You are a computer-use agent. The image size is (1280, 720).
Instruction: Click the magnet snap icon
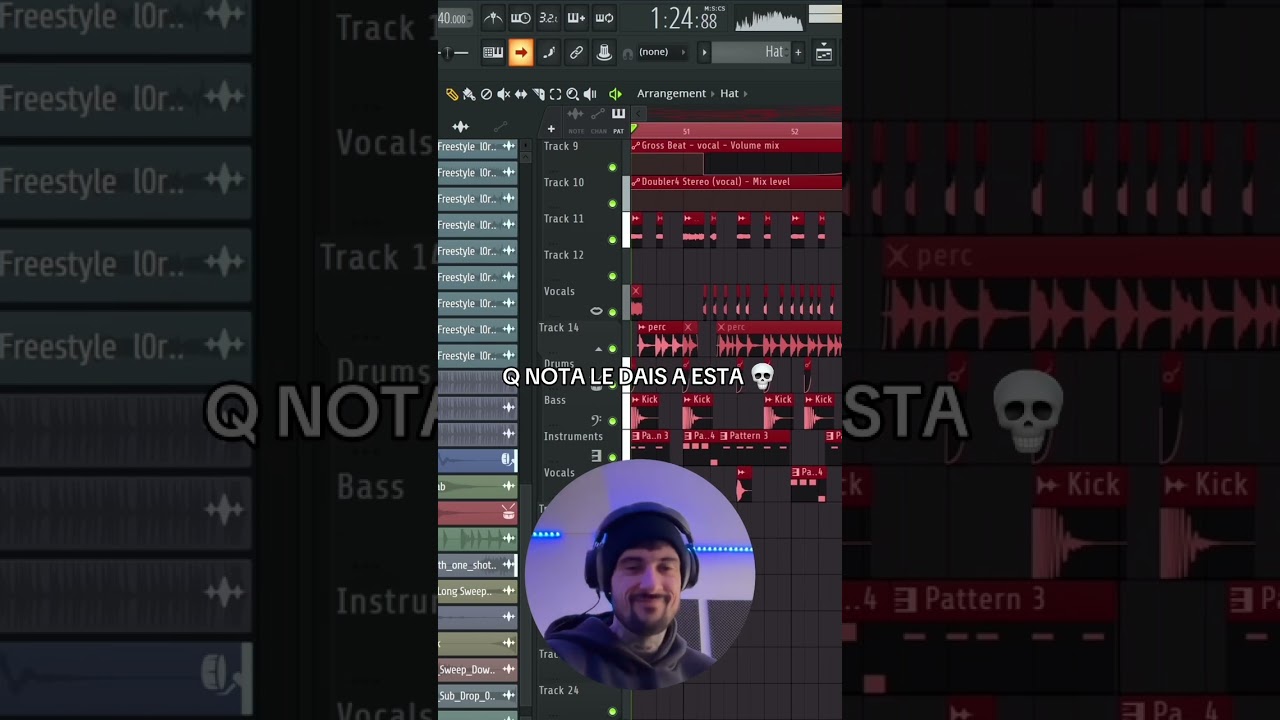627,53
